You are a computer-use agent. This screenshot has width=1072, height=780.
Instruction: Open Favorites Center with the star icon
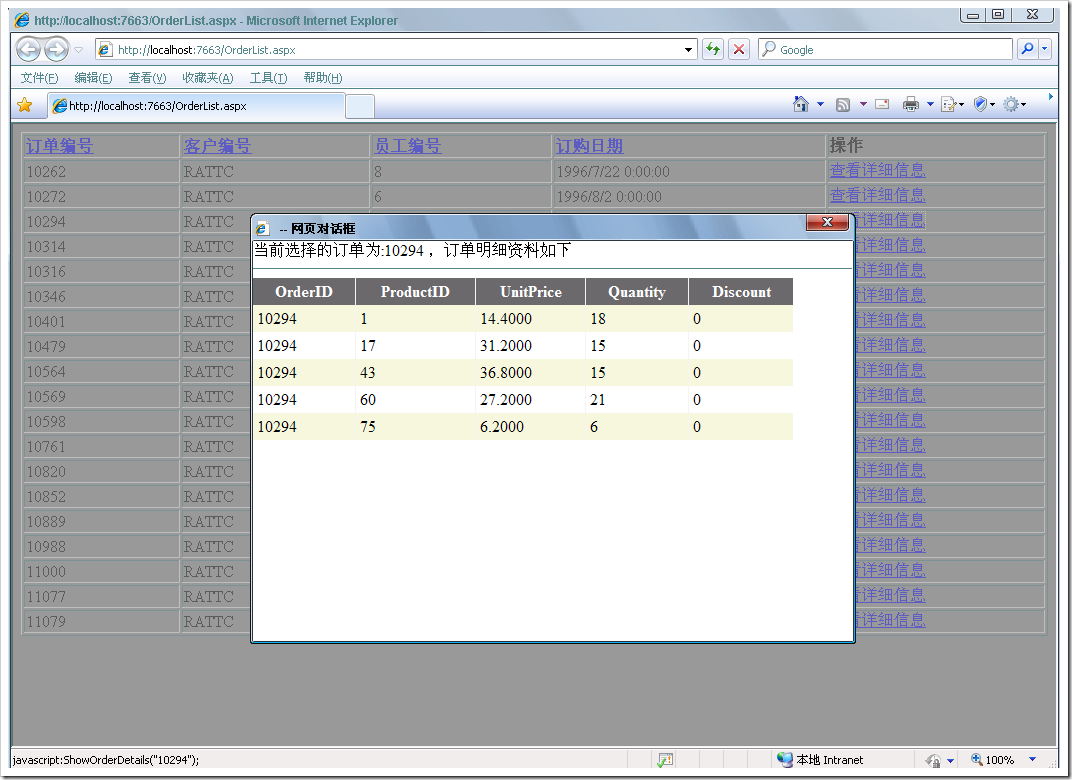[25, 105]
